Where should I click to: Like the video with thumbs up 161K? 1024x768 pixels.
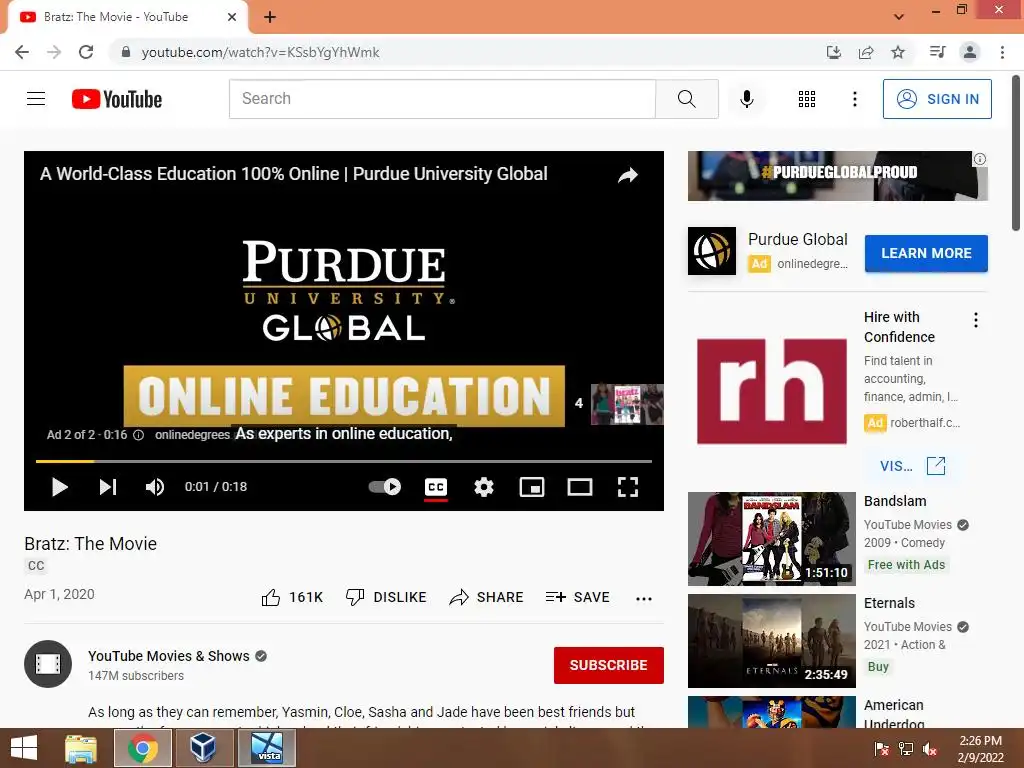tap(292, 597)
